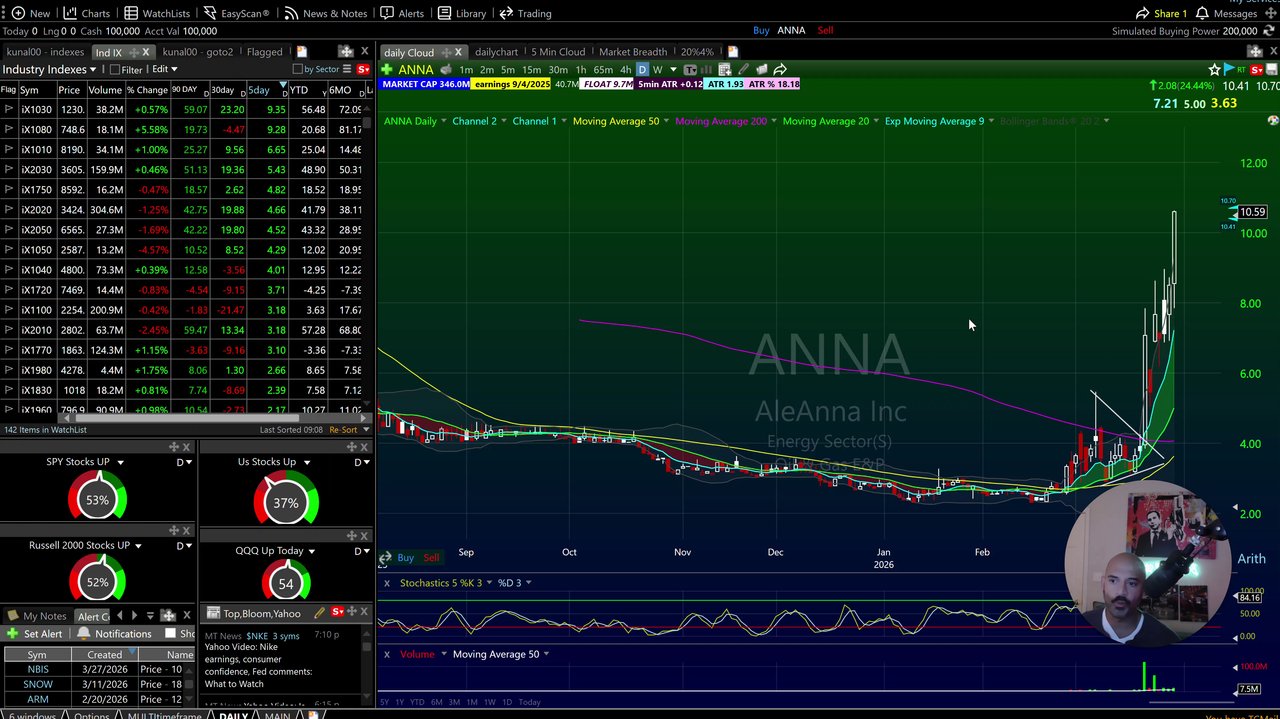Select the pencil drawing tool icon
Viewport: 1280px width, 719px height.
point(743,69)
